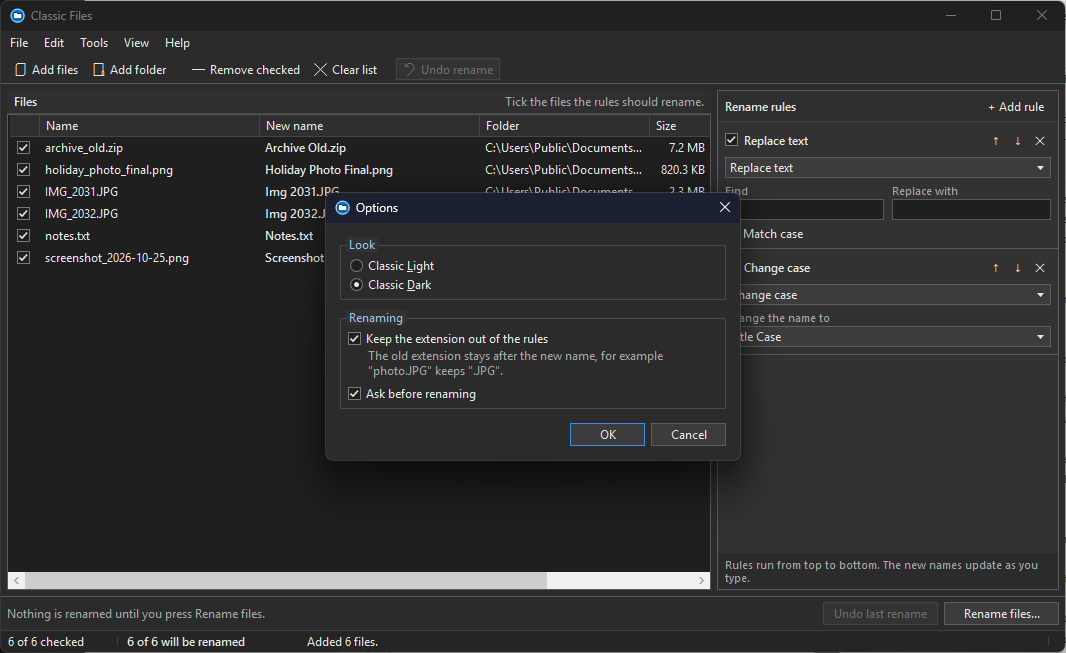
Task: Click the New name column header
Action: 369,126
